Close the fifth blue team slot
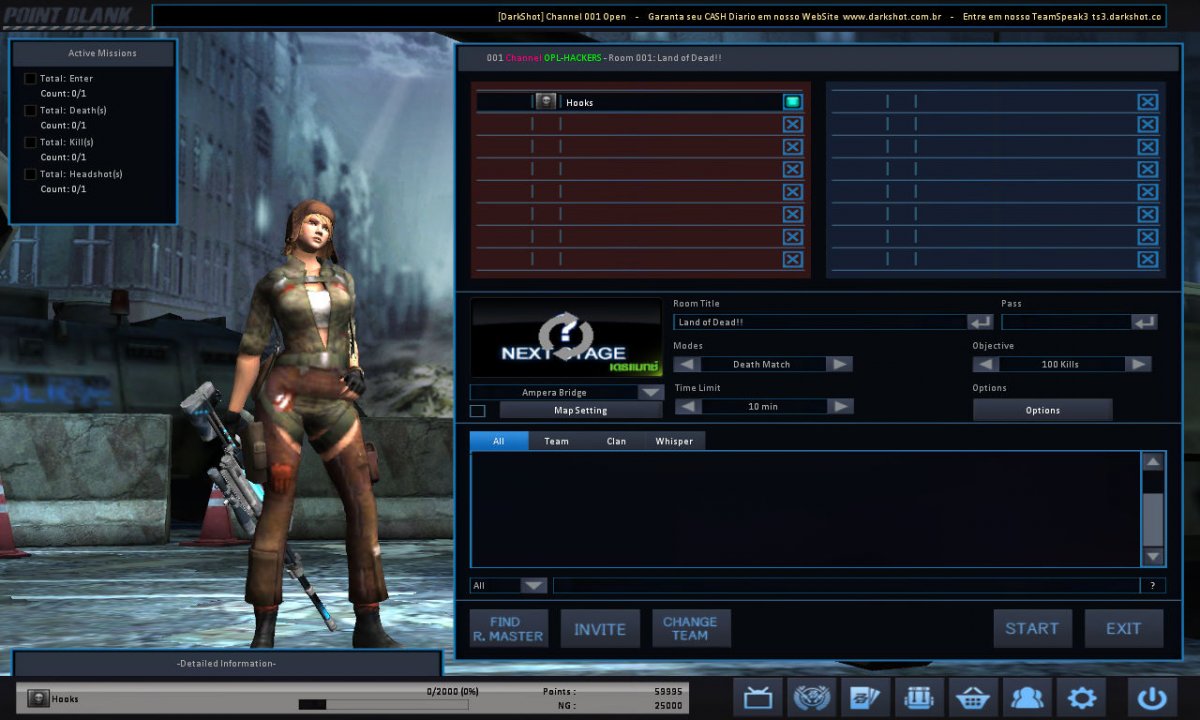1200x720 pixels. pyautogui.click(x=1147, y=192)
